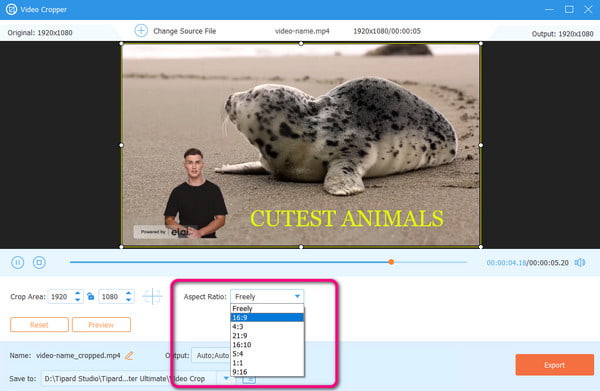Click the seal video preview frame
The image size is (600, 391).
point(301,145)
